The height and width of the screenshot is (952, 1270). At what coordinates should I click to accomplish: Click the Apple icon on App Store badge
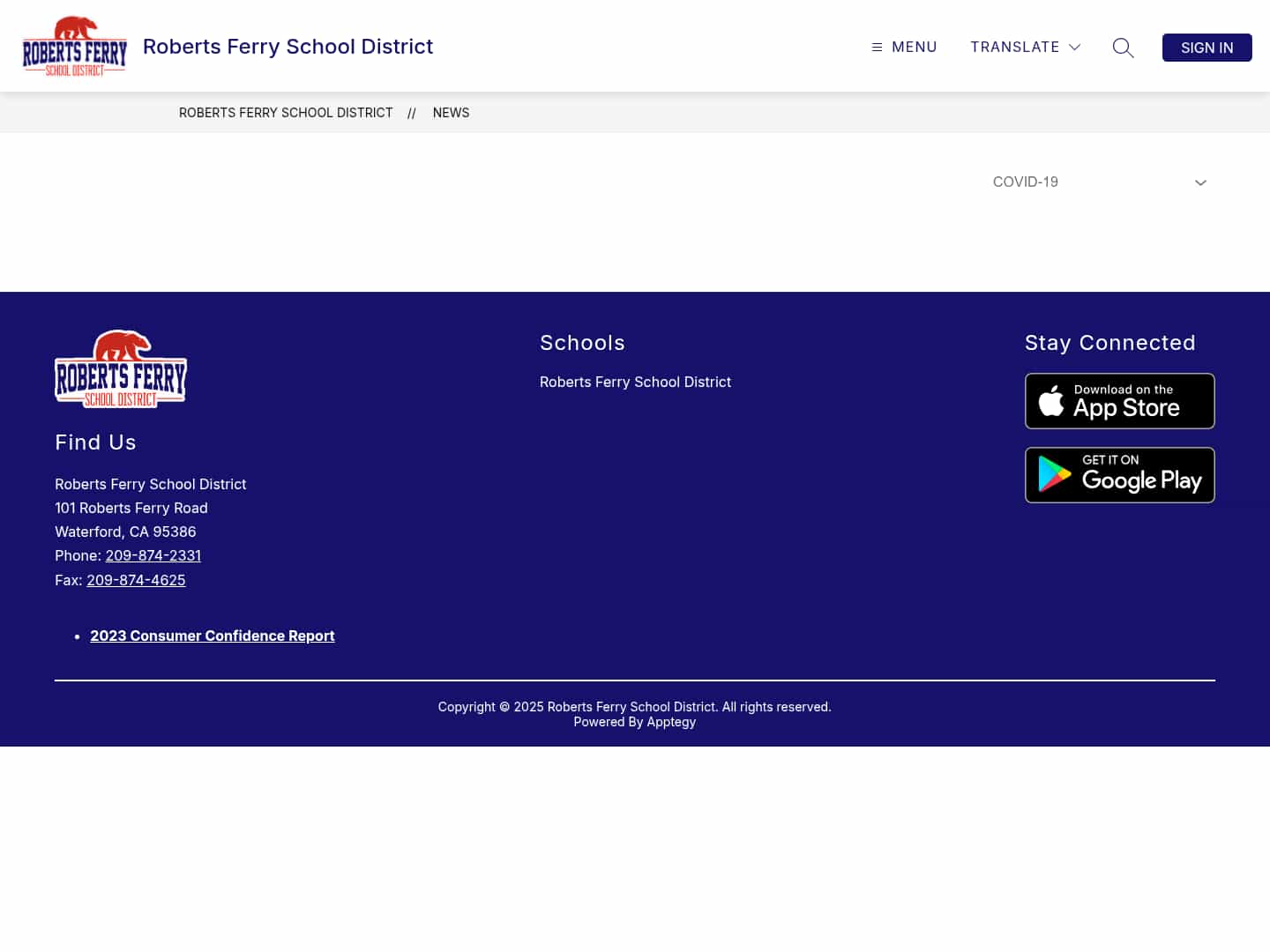[1053, 401]
